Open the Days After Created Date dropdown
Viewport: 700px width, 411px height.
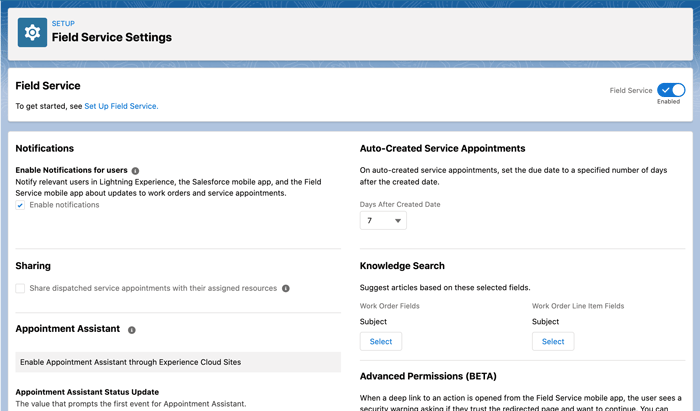[x=383, y=220]
